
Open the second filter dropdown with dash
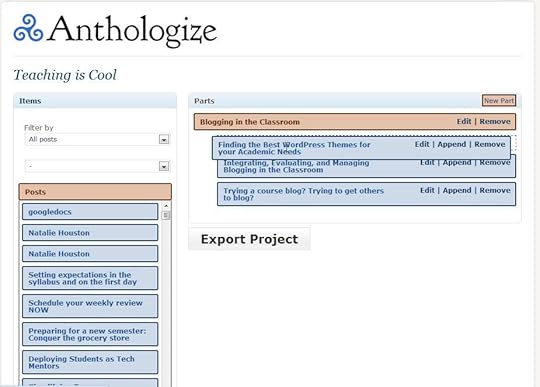97,166
